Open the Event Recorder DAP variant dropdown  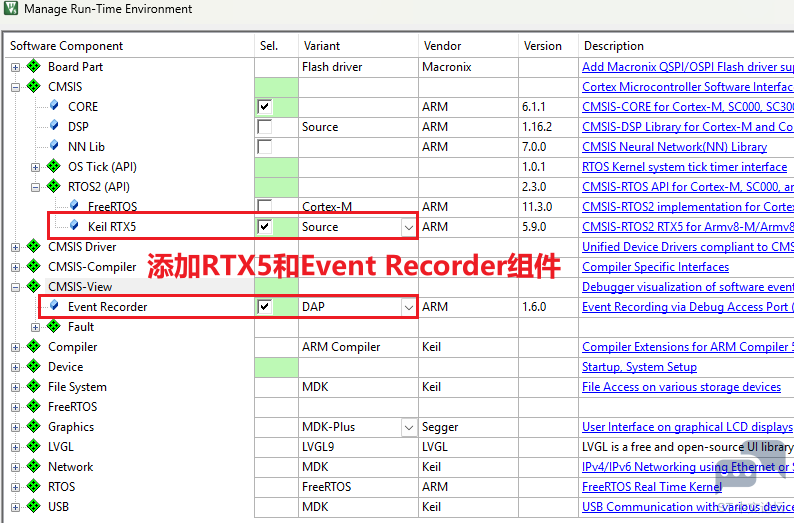point(409,307)
